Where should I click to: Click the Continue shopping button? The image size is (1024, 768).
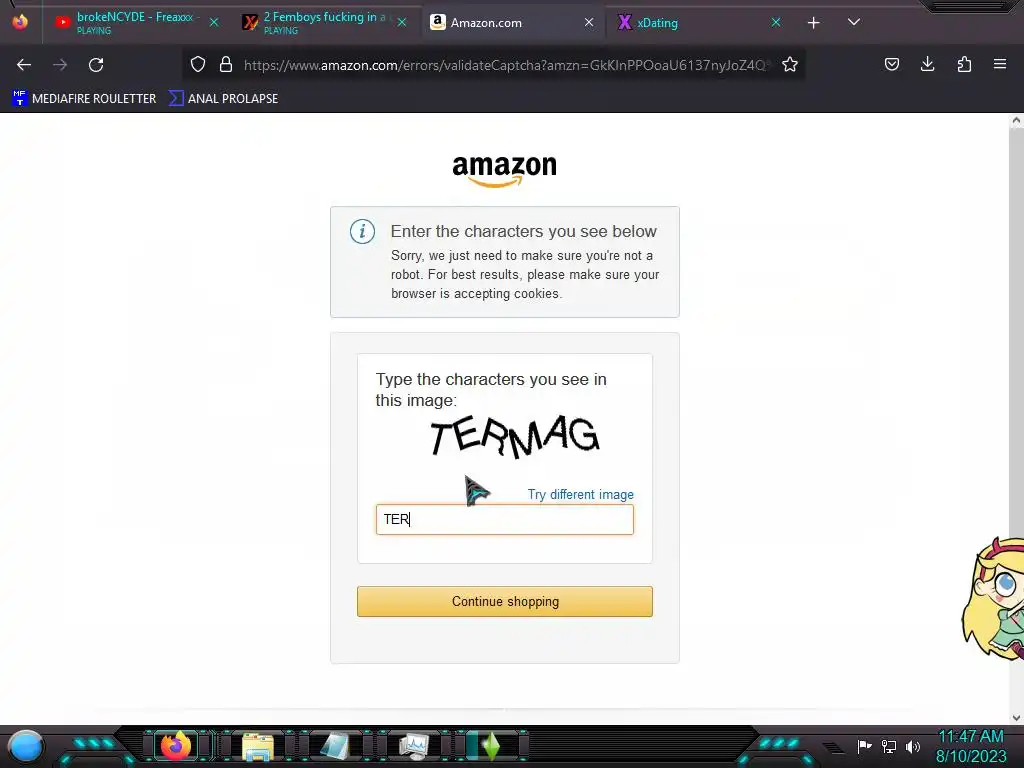click(505, 601)
